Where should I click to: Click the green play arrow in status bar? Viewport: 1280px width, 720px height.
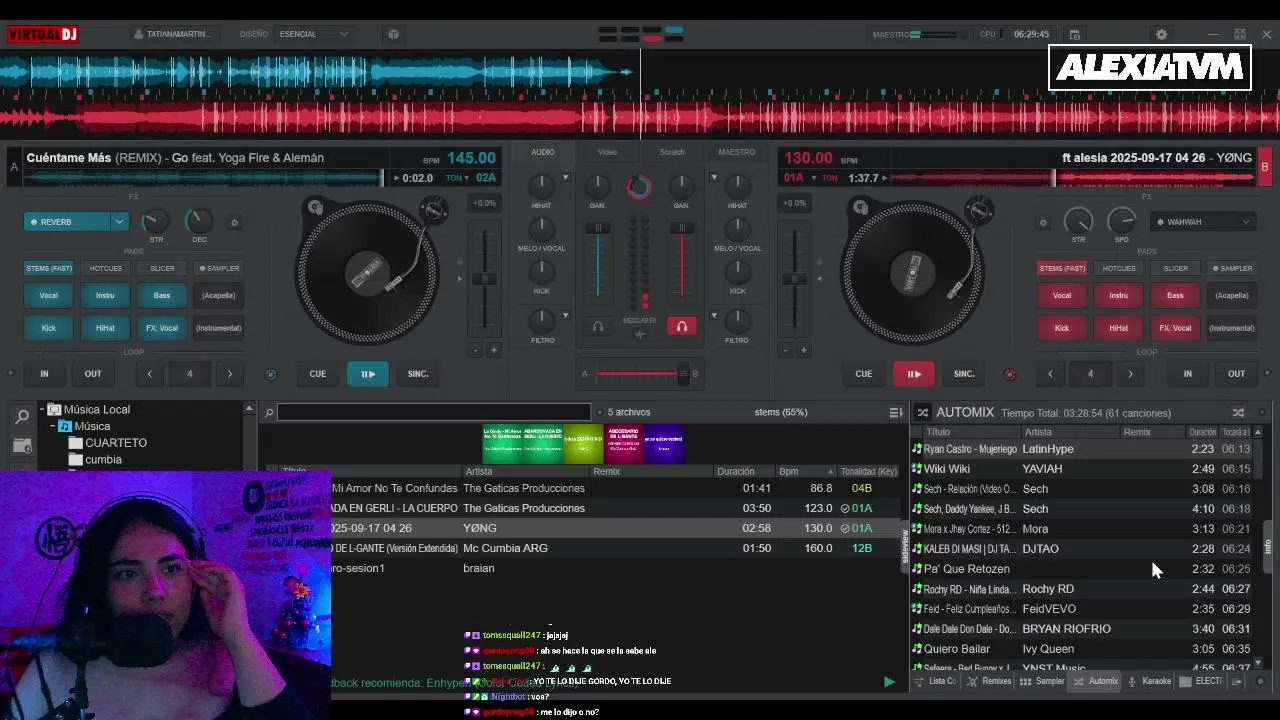pos(889,682)
